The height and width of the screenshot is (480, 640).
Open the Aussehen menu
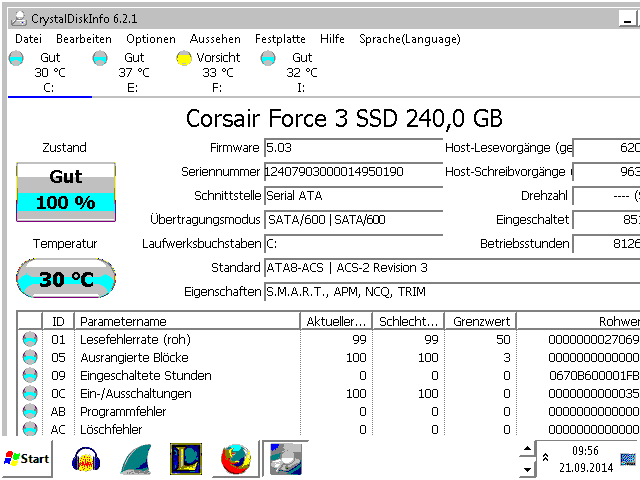[215, 39]
